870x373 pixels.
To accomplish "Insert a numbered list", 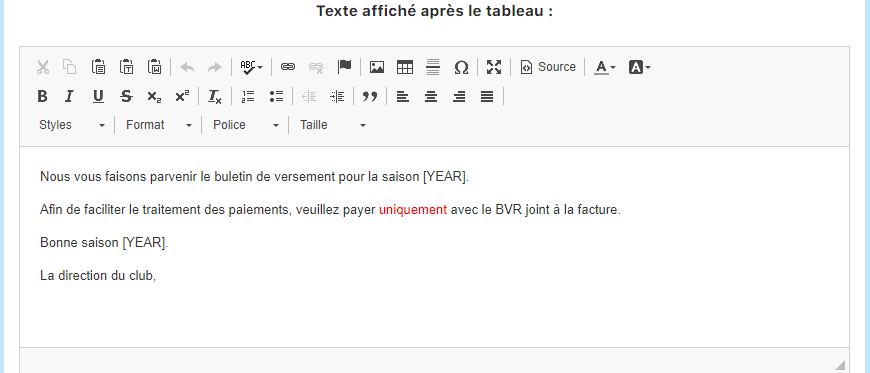I will point(247,97).
